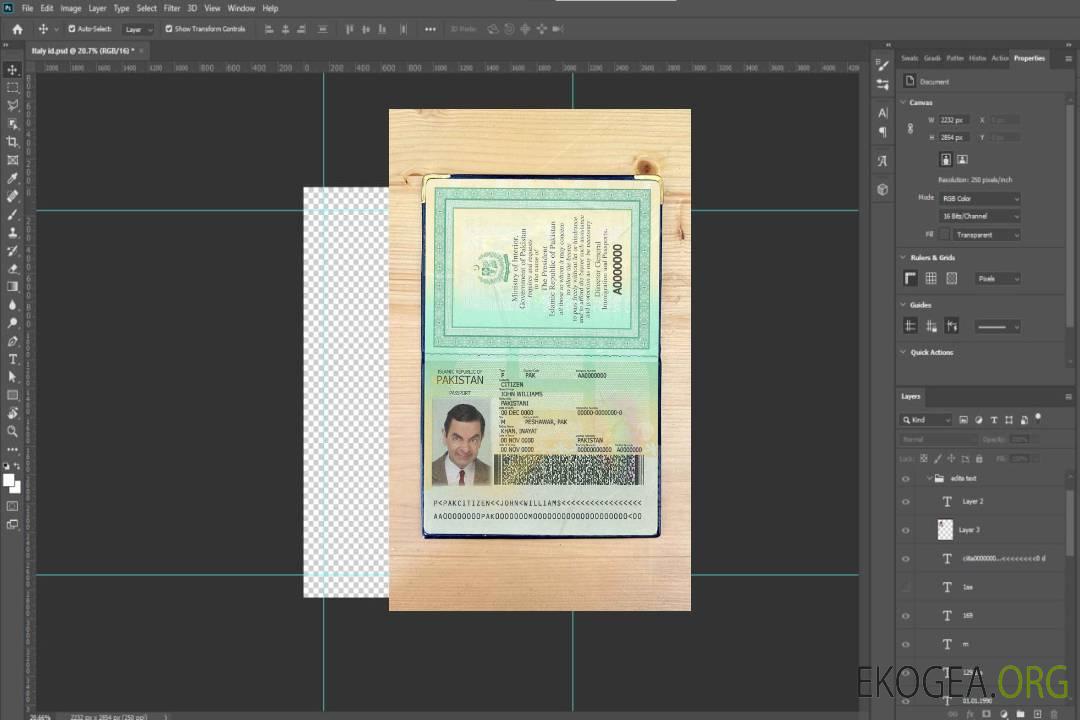This screenshot has width=1080, height=720.
Task: Collapse the Rulers & Grids section
Action: tap(903, 258)
